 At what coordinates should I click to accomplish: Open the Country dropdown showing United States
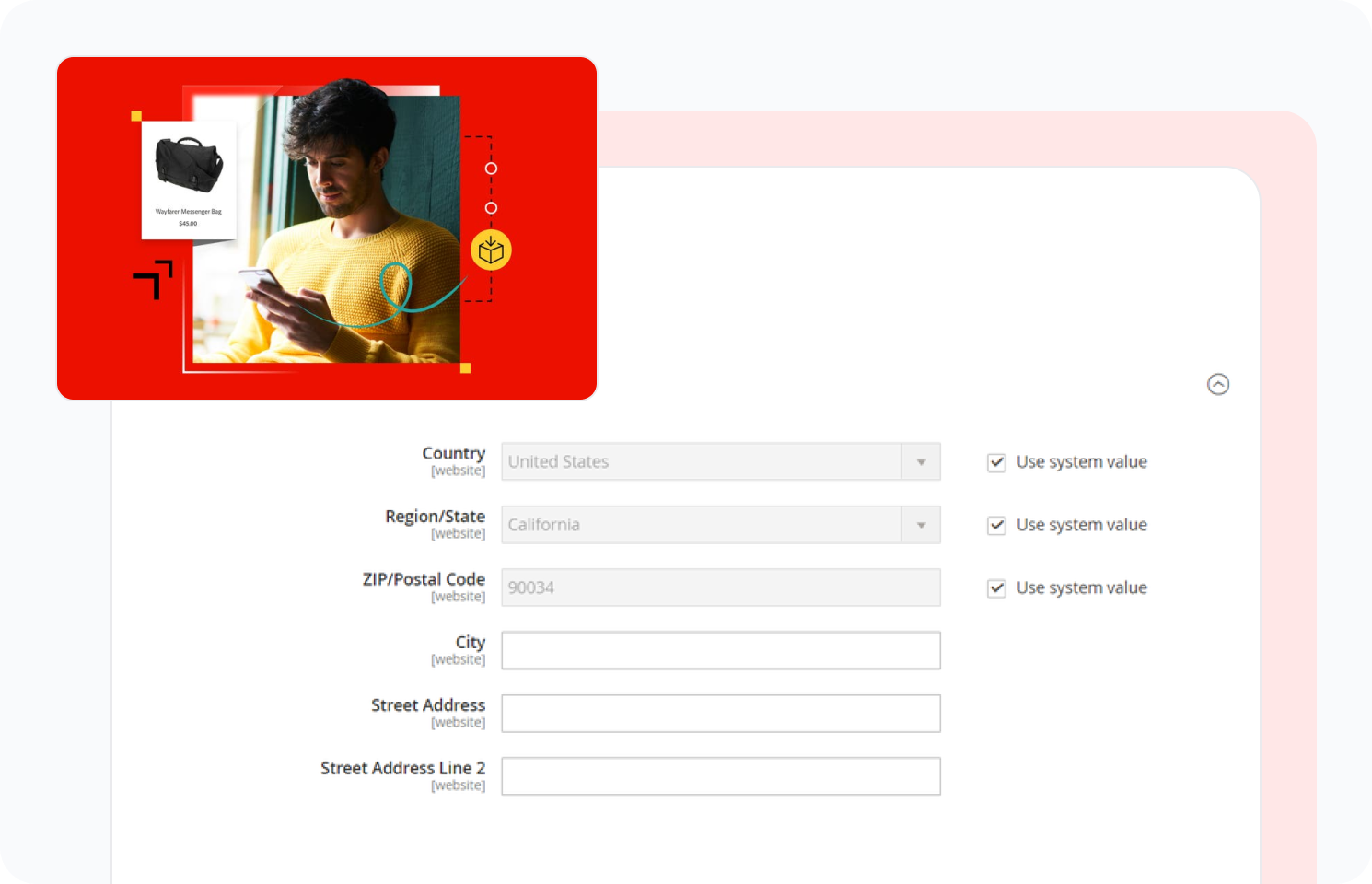pyautogui.click(x=721, y=461)
